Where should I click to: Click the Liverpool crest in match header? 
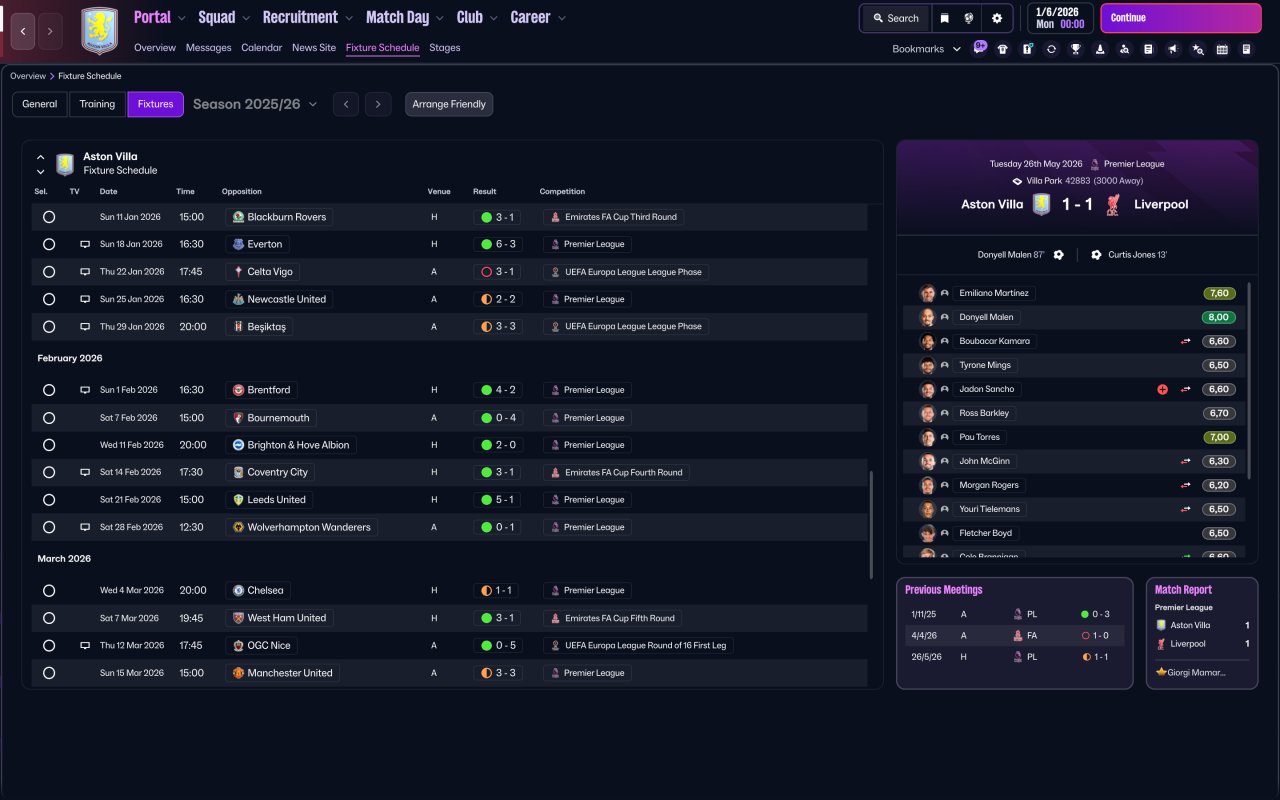[1112, 204]
